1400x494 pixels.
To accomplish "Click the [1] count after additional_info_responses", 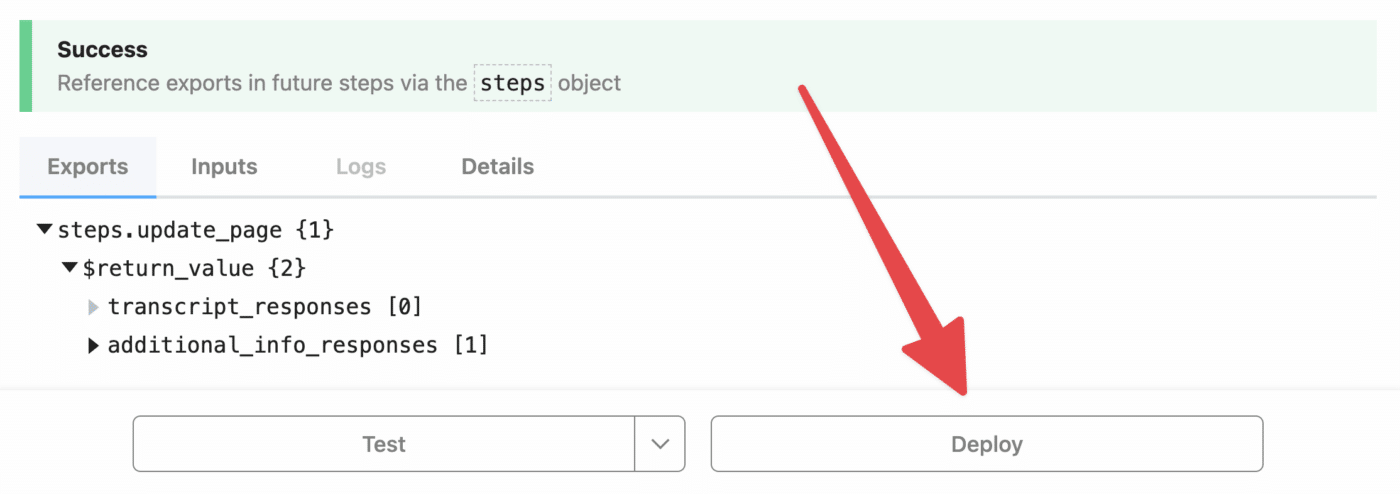I will pyautogui.click(x=470, y=346).
